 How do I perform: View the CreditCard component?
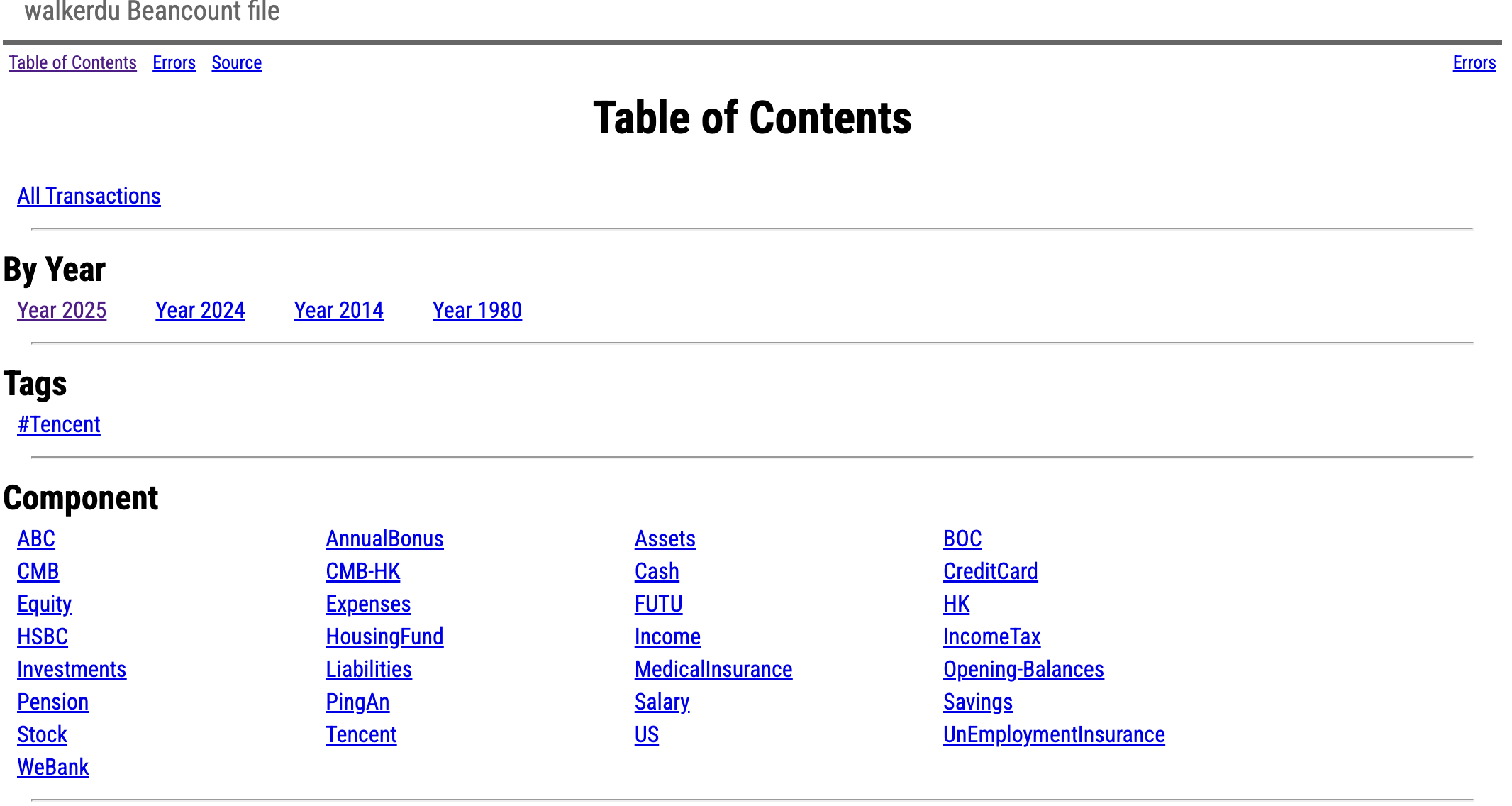[x=990, y=571]
